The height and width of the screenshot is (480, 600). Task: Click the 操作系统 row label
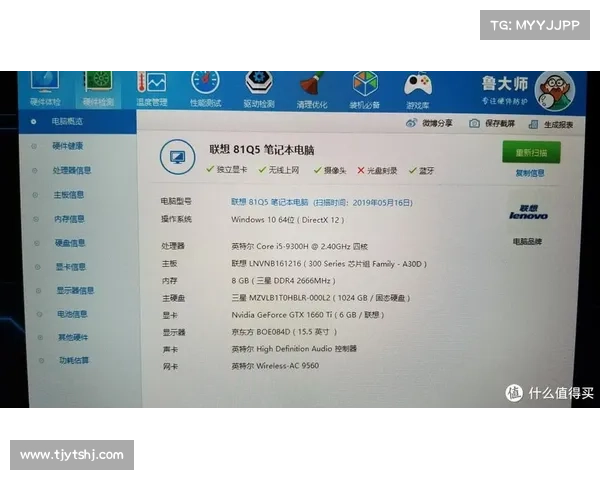176,219
